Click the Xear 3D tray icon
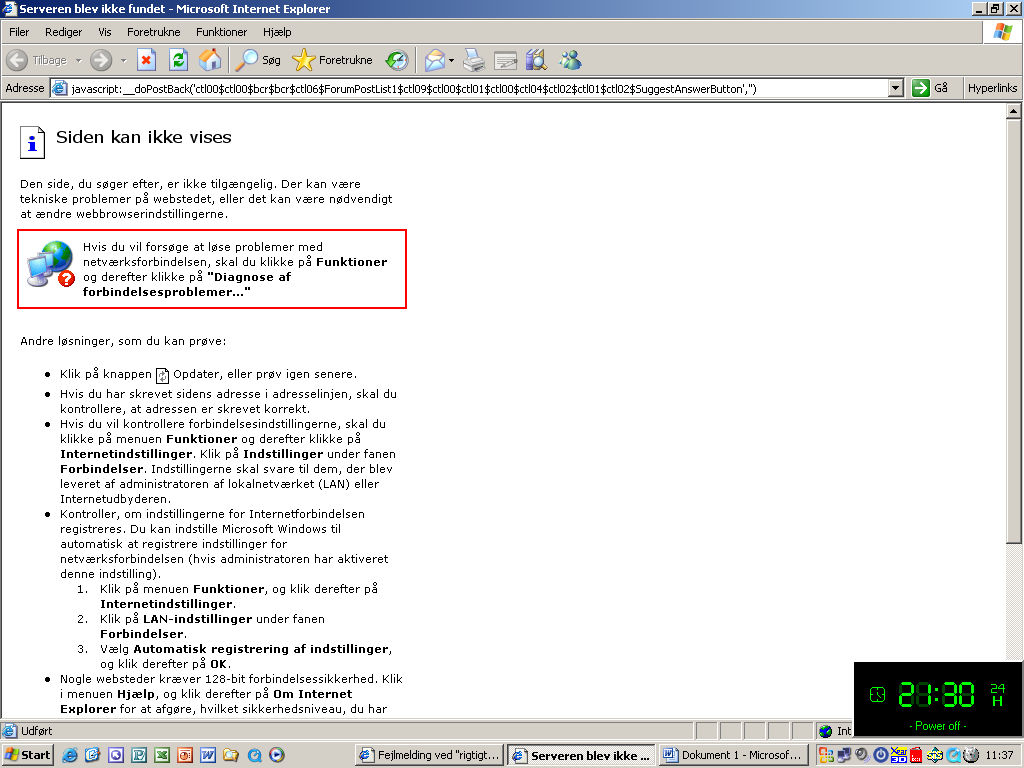The height and width of the screenshot is (768, 1024). [899, 755]
